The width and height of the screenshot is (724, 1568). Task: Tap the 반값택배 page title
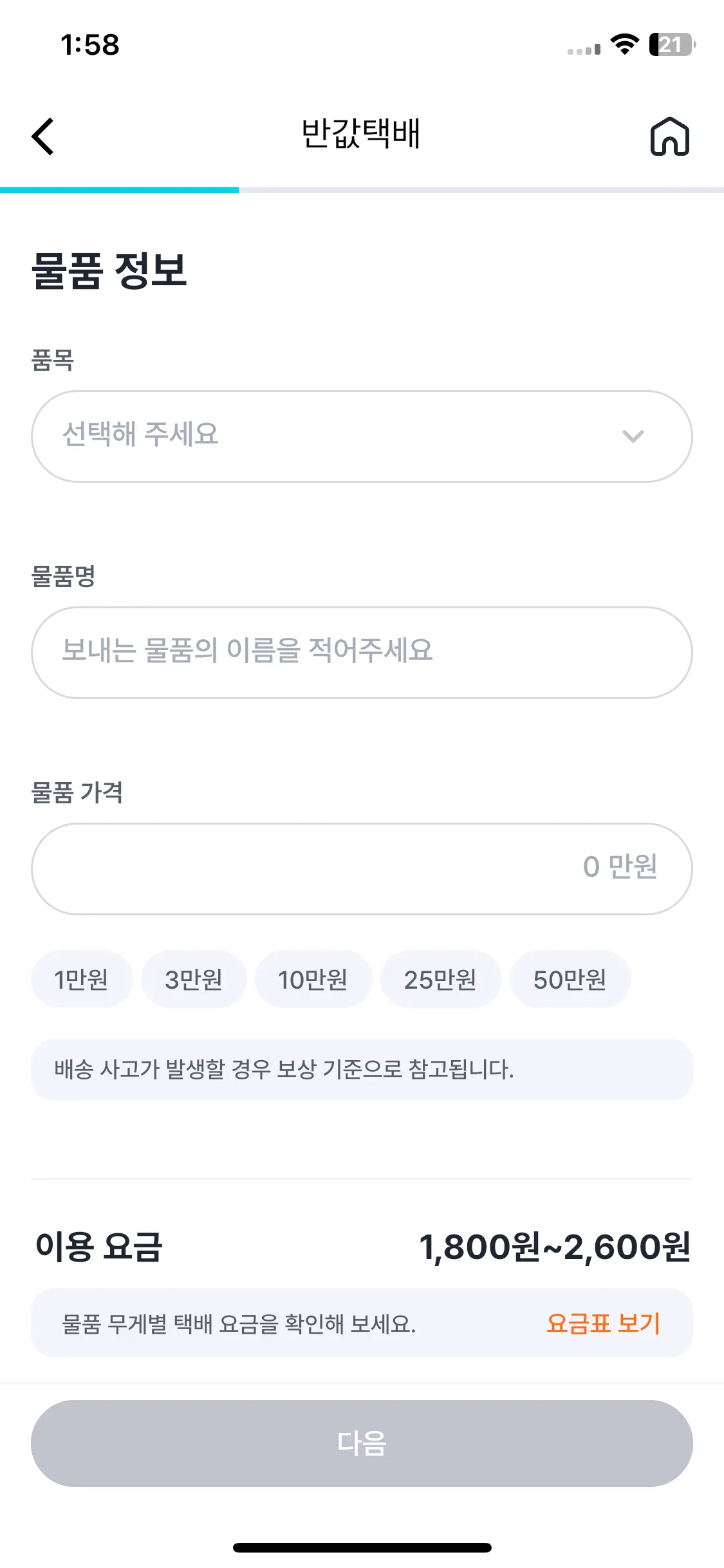pos(361,134)
